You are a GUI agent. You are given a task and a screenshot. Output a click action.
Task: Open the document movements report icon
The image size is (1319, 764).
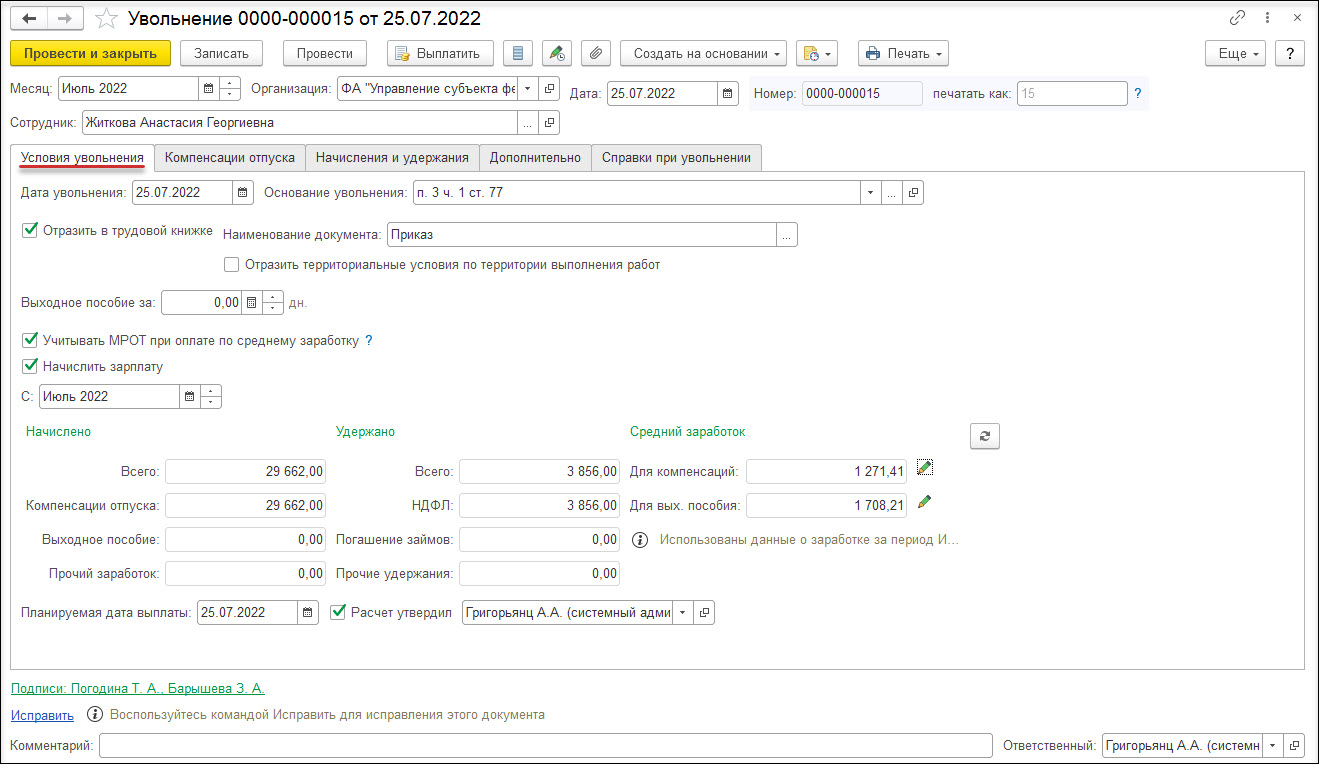[516, 53]
